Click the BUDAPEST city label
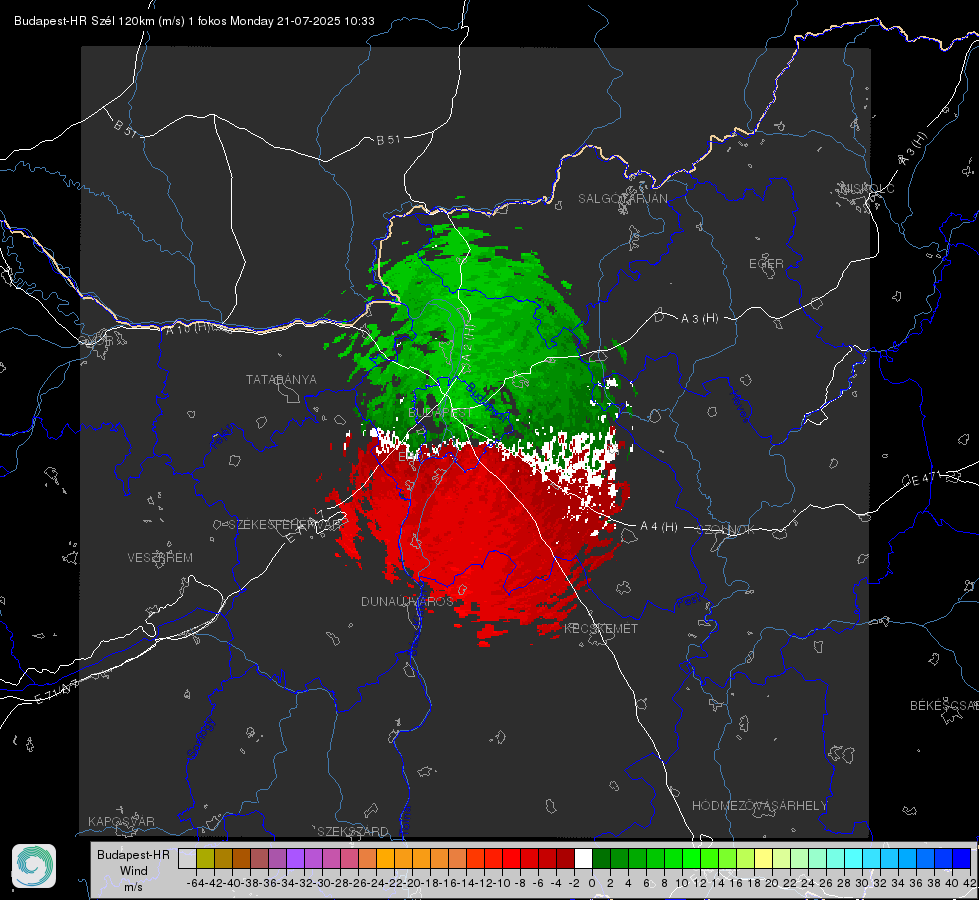The height and width of the screenshot is (900, 979). tap(440, 413)
